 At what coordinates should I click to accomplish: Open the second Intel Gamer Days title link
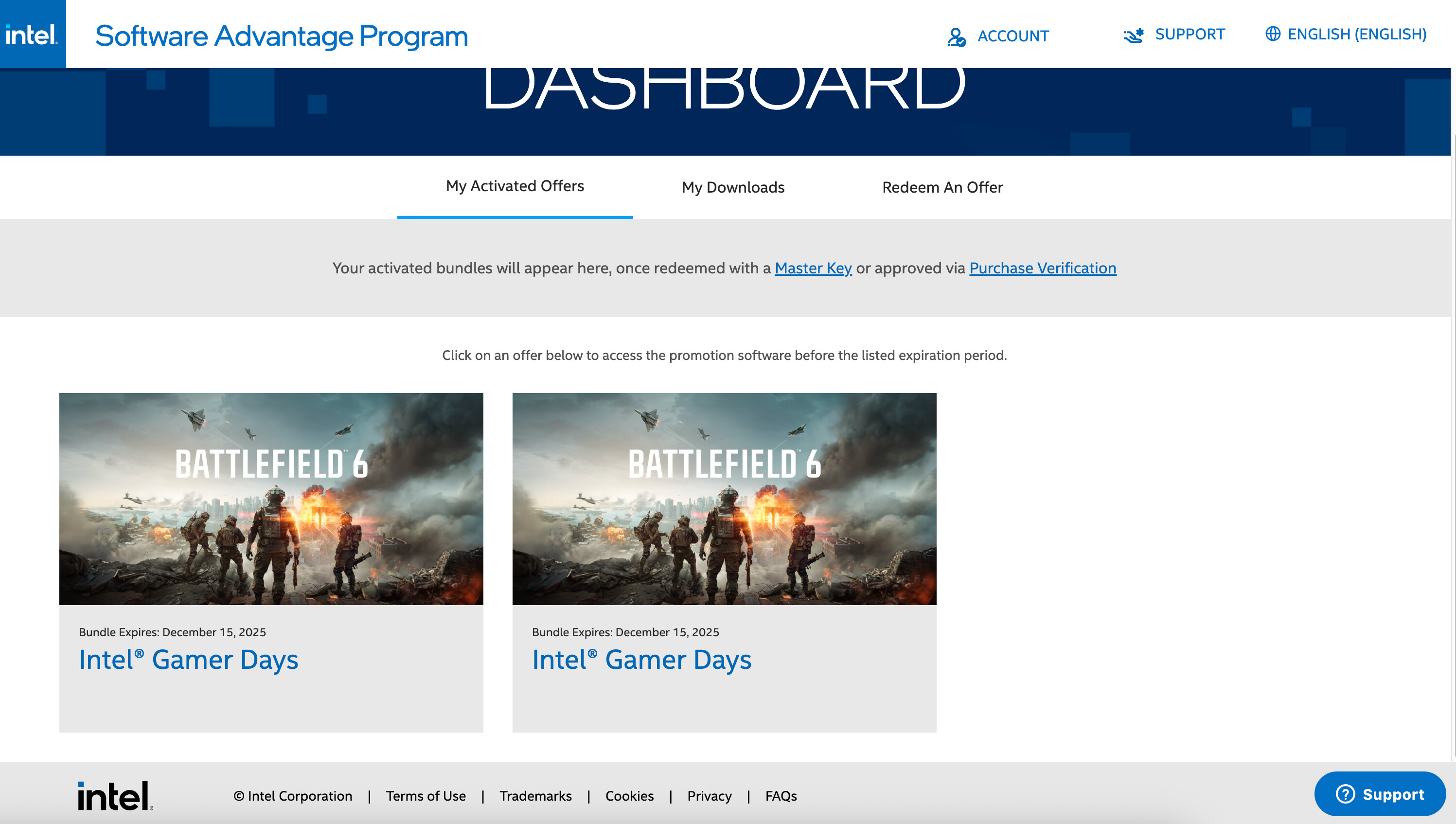coord(641,660)
